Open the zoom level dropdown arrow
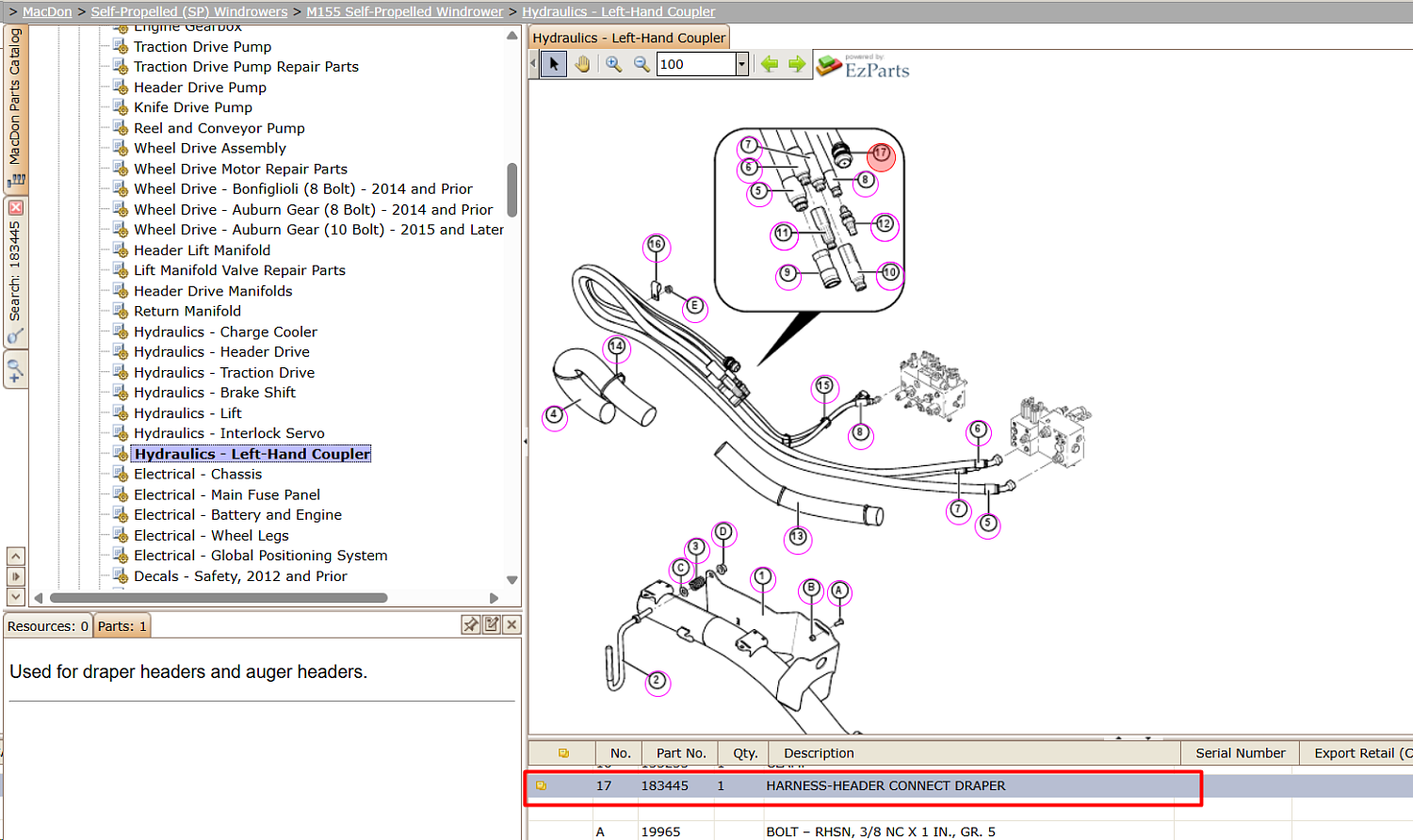This screenshot has height=840, width=1413. tap(742, 64)
